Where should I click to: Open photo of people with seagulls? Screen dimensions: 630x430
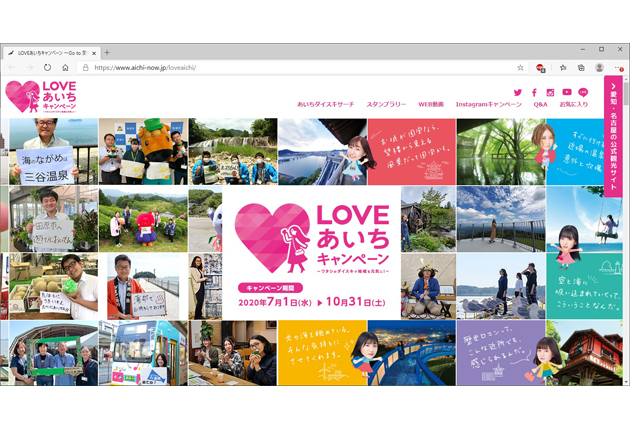tap(501, 286)
